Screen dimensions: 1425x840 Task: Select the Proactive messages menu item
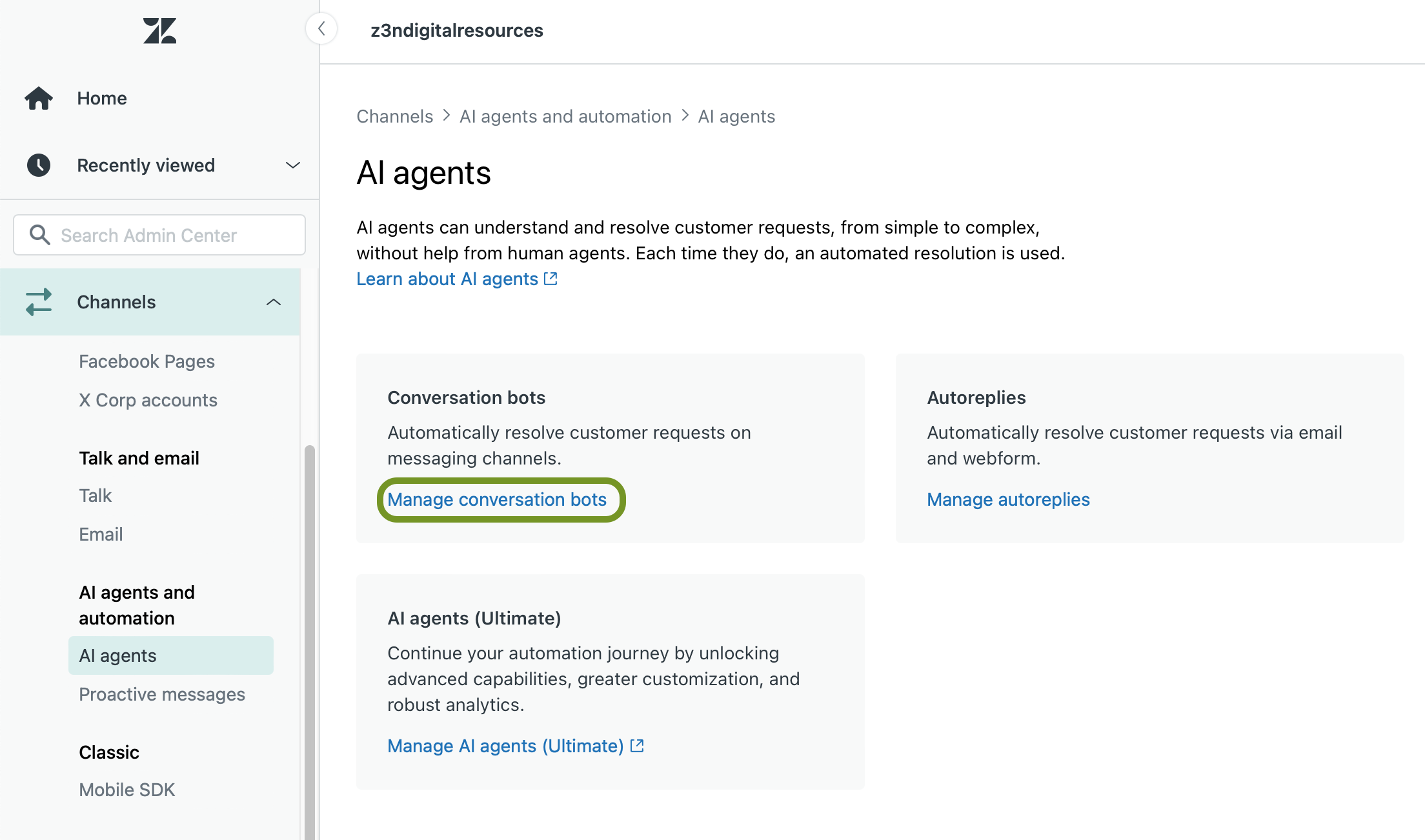coord(162,693)
